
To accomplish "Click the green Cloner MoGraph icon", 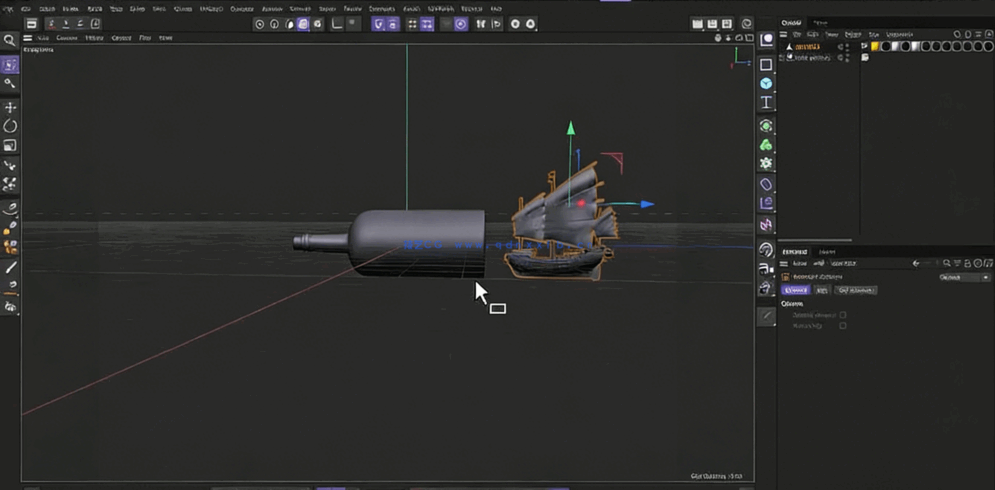I will pos(766,145).
